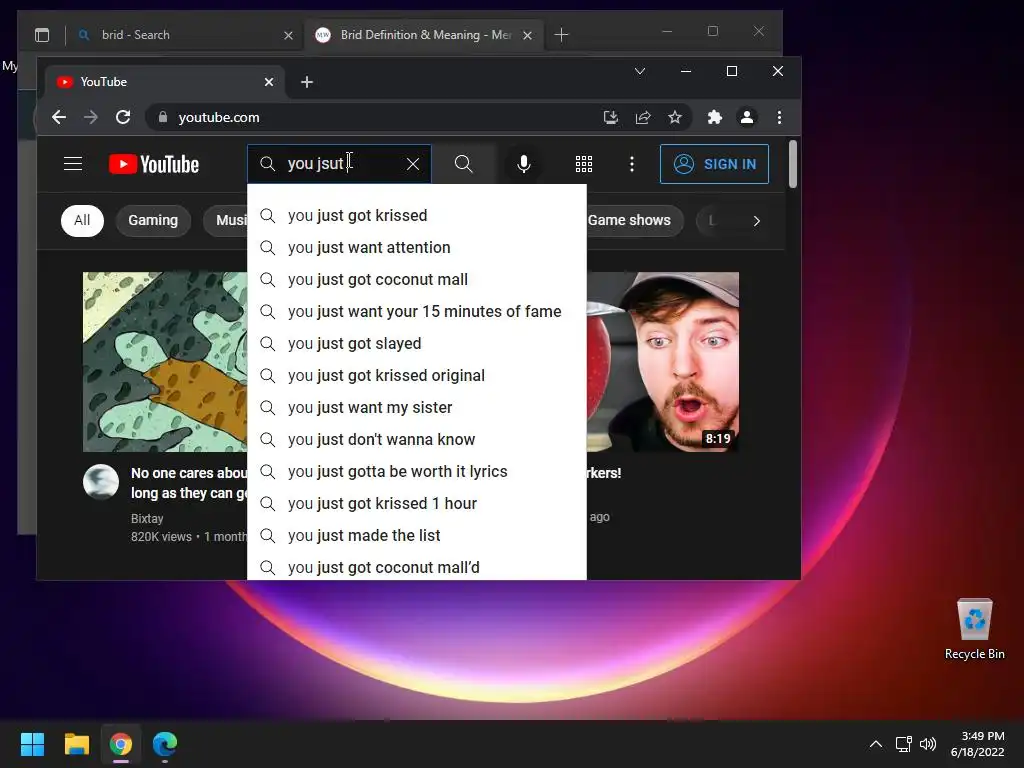The height and width of the screenshot is (768, 1024).
Task: Click the Chrome forward arrow
Action: pyautogui.click(x=91, y=118)
